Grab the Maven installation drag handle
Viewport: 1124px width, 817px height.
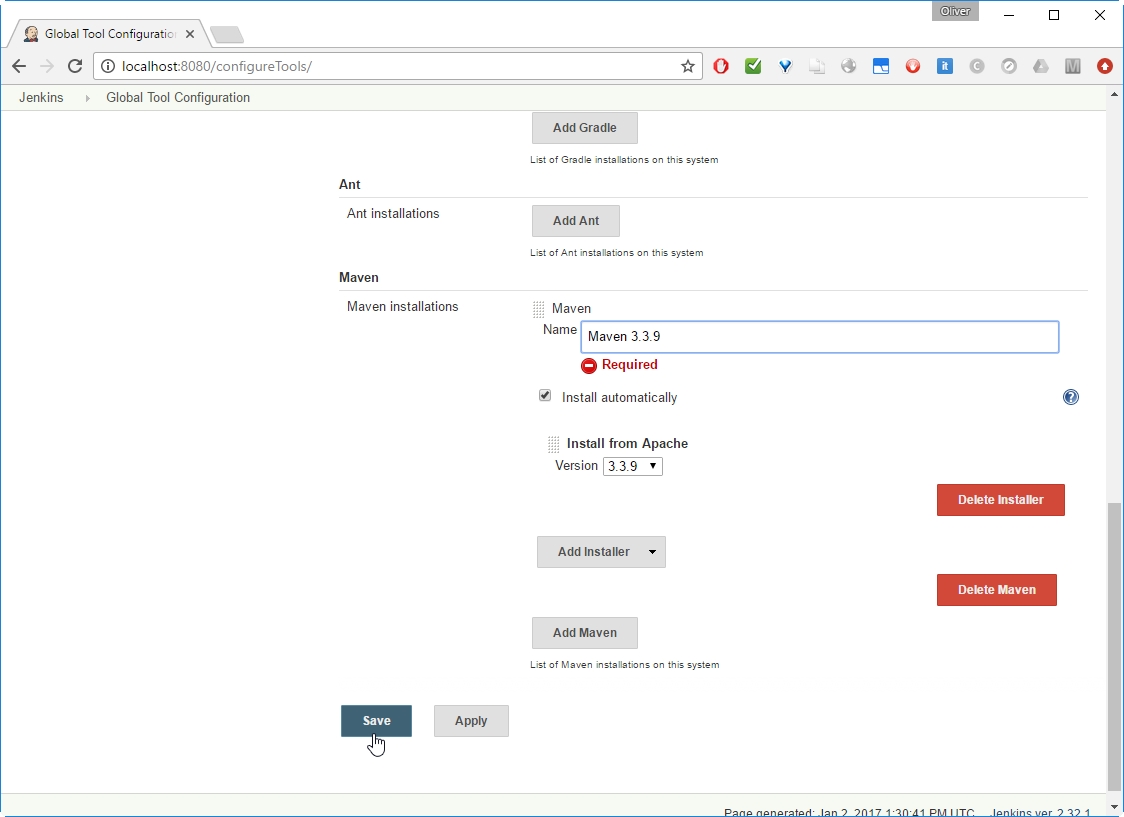539,310
